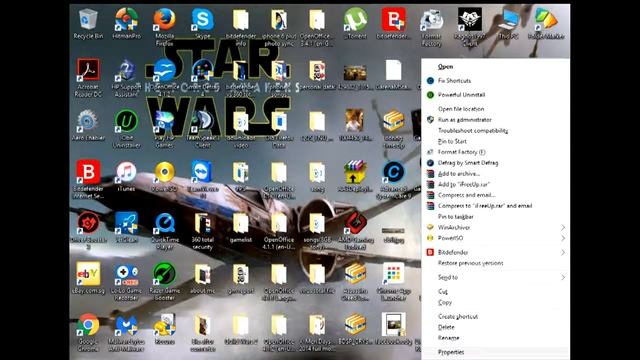Select the Recycle Bin desktop icon
Screen dimensions: 640x360
point(88,20)
